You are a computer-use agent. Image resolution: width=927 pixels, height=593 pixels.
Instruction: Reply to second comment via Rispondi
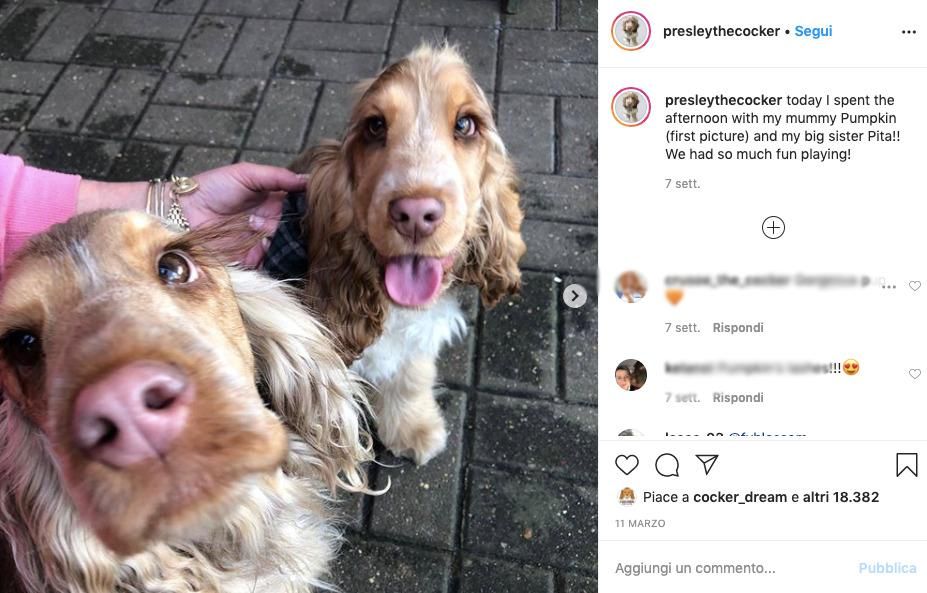[x=738, y=398]
